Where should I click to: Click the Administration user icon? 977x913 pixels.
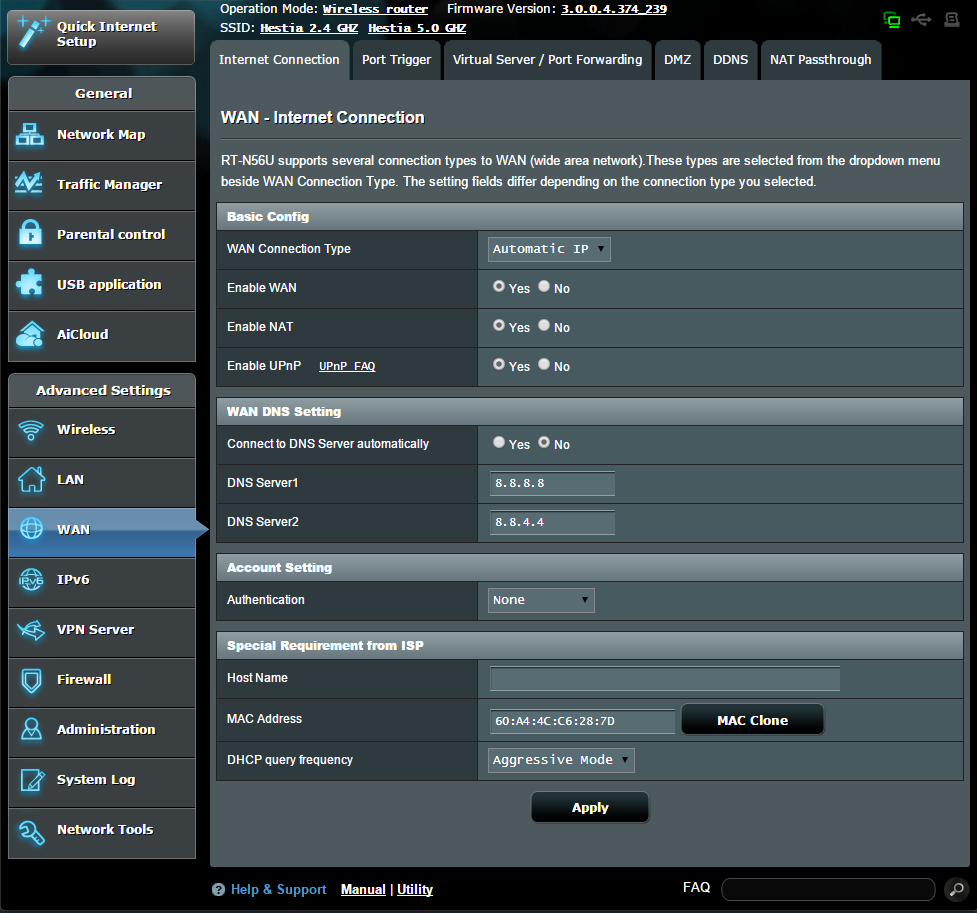31,729
